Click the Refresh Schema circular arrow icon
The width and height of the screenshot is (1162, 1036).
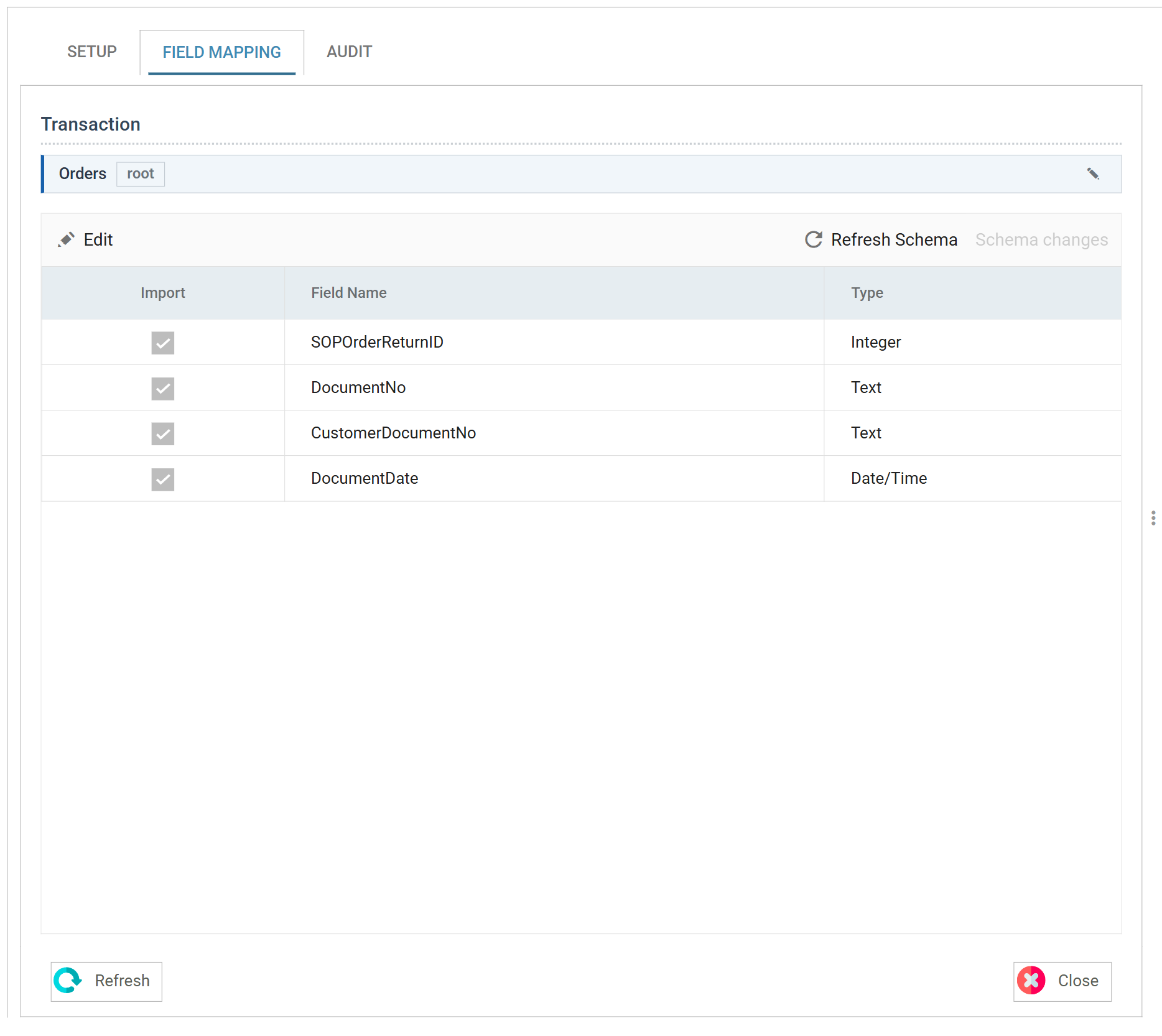tap(814, 239)
